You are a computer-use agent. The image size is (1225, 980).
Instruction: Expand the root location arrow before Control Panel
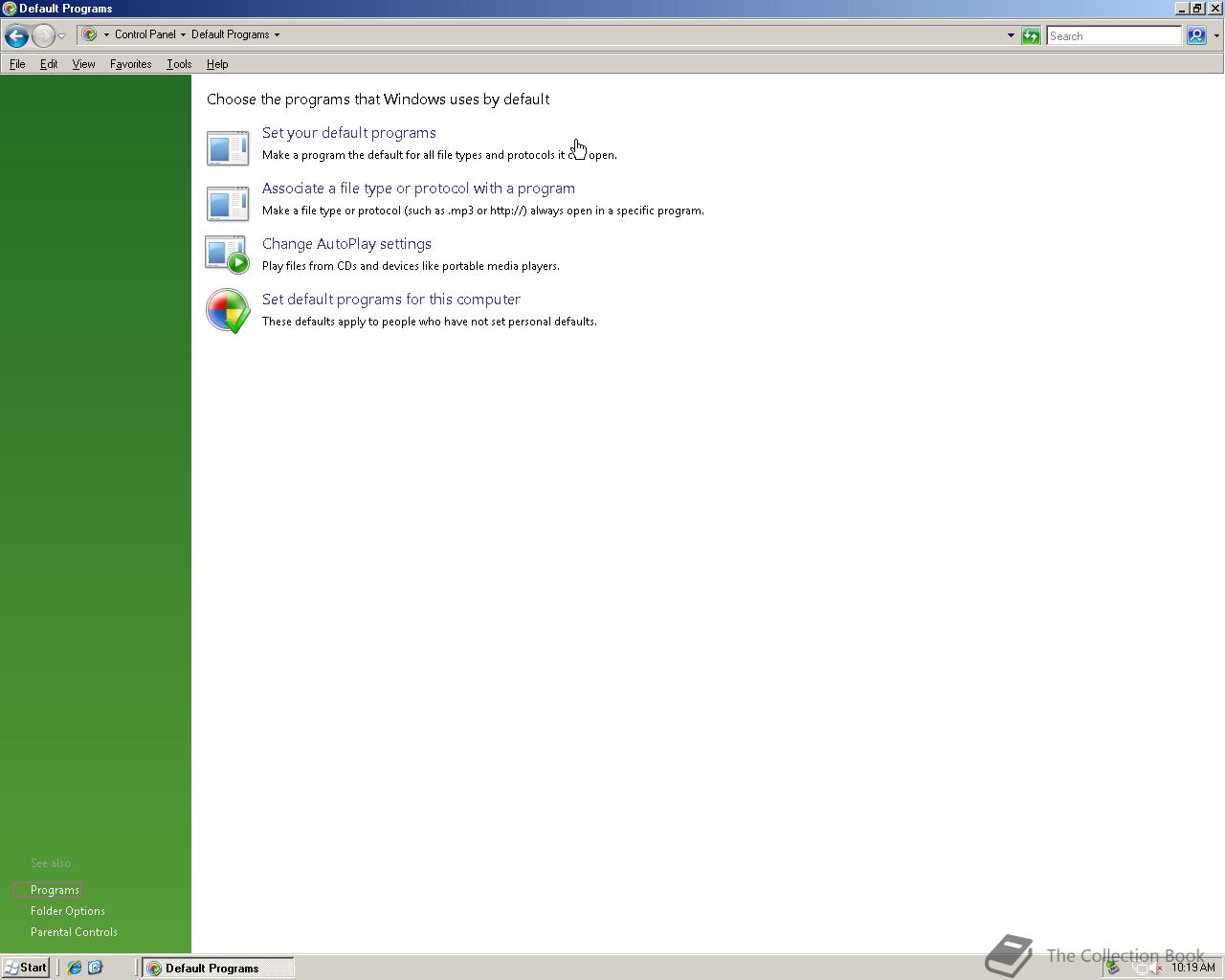pyautogui.click(x=106, y=34)
